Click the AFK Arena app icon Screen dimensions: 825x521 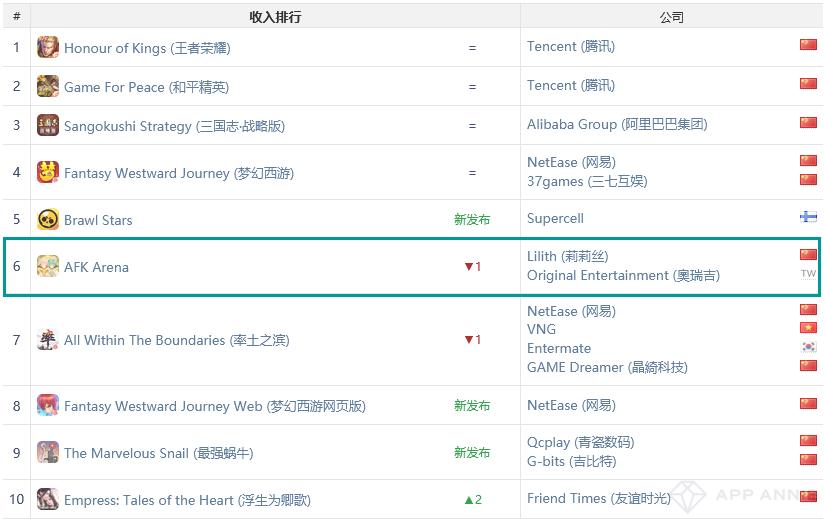pyautogui.click(x=48, y=266)
